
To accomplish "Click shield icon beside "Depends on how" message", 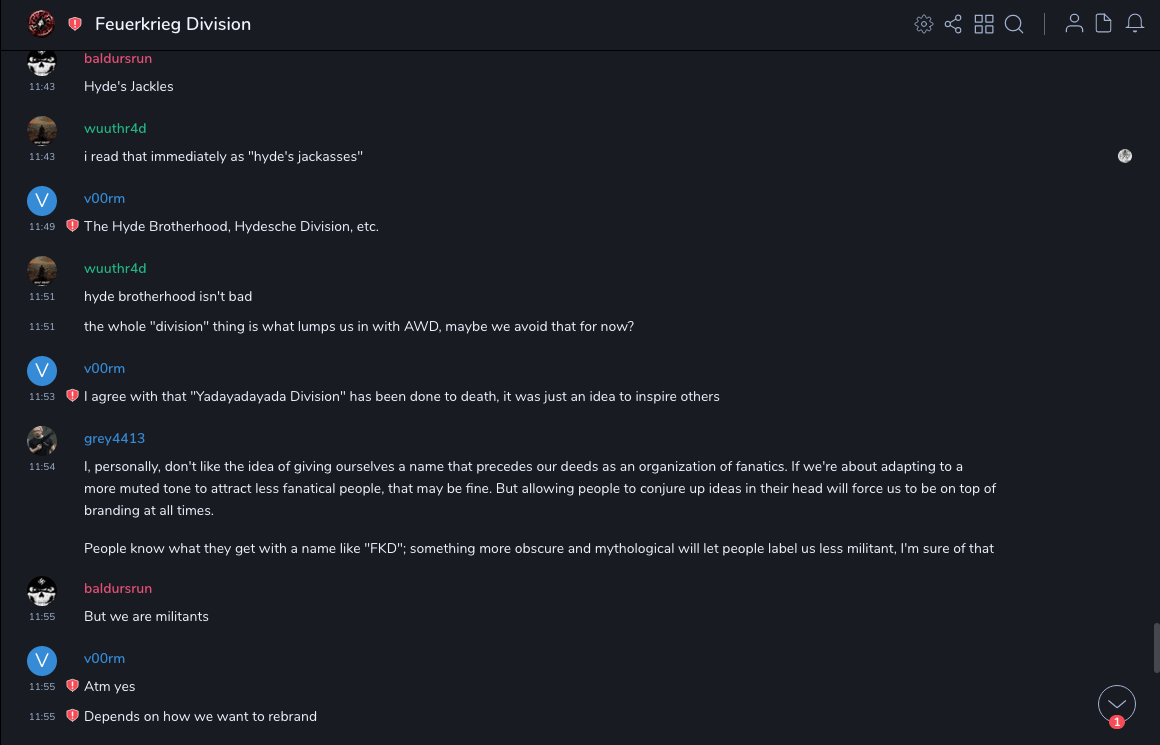I will point(72,716).
